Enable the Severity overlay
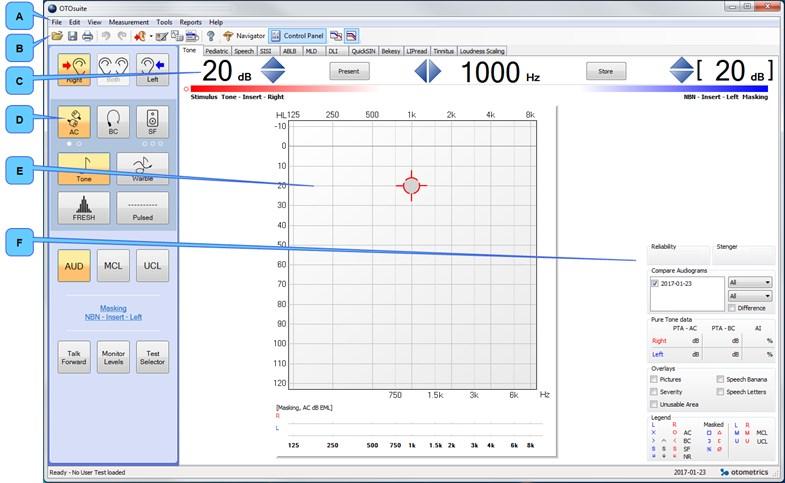Image resolution: width=785 pixels, height=483 pixels. click(654, 391)
